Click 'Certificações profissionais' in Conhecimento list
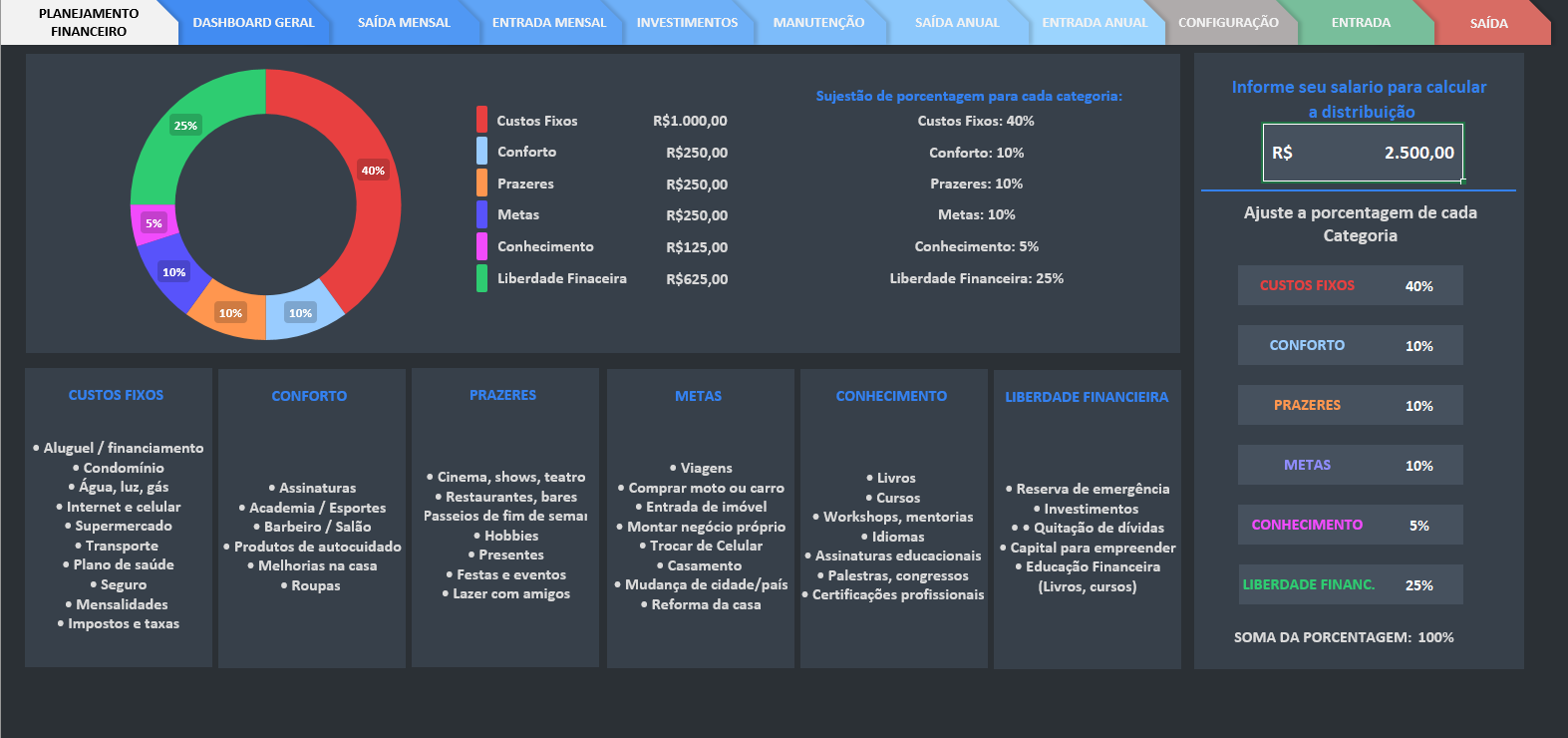This screenshot has height=738, width=1568. [x=893, y=594]
